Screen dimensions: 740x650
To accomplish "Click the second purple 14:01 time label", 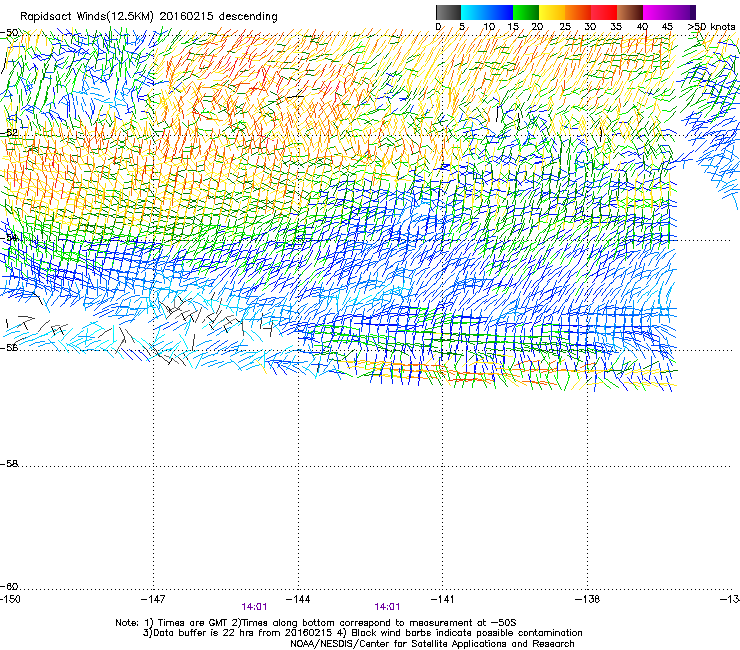I will [387, 607].
